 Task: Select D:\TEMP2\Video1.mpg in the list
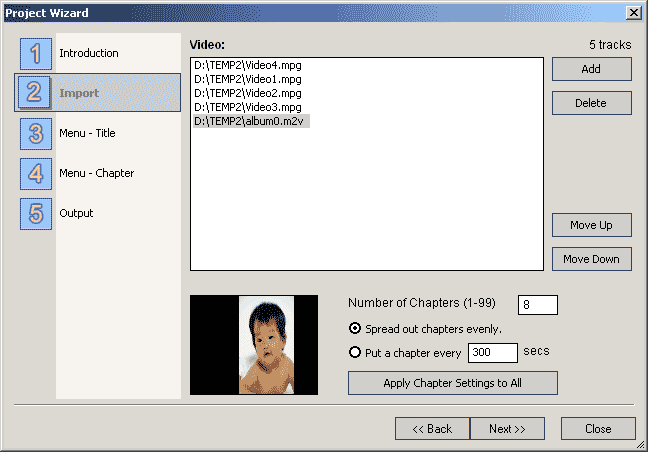[x=248, y=79]
